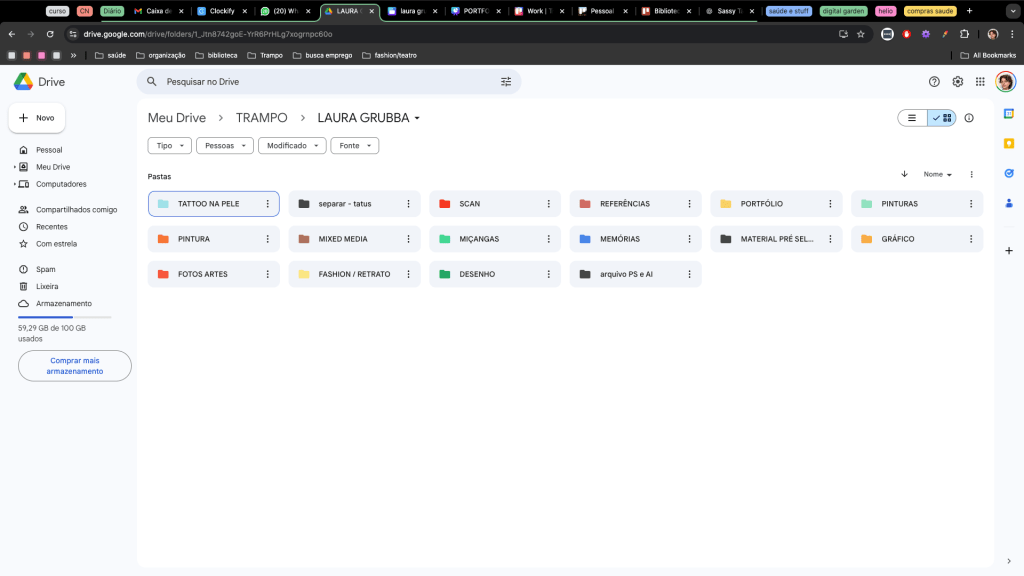Open Google Calendar in side panel

click(x=1009, y=114)
